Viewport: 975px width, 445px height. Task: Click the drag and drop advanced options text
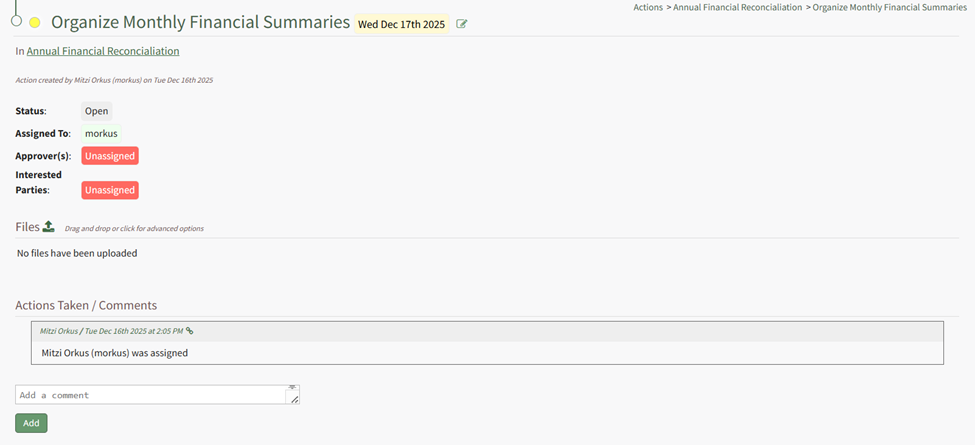click(134, 229)
